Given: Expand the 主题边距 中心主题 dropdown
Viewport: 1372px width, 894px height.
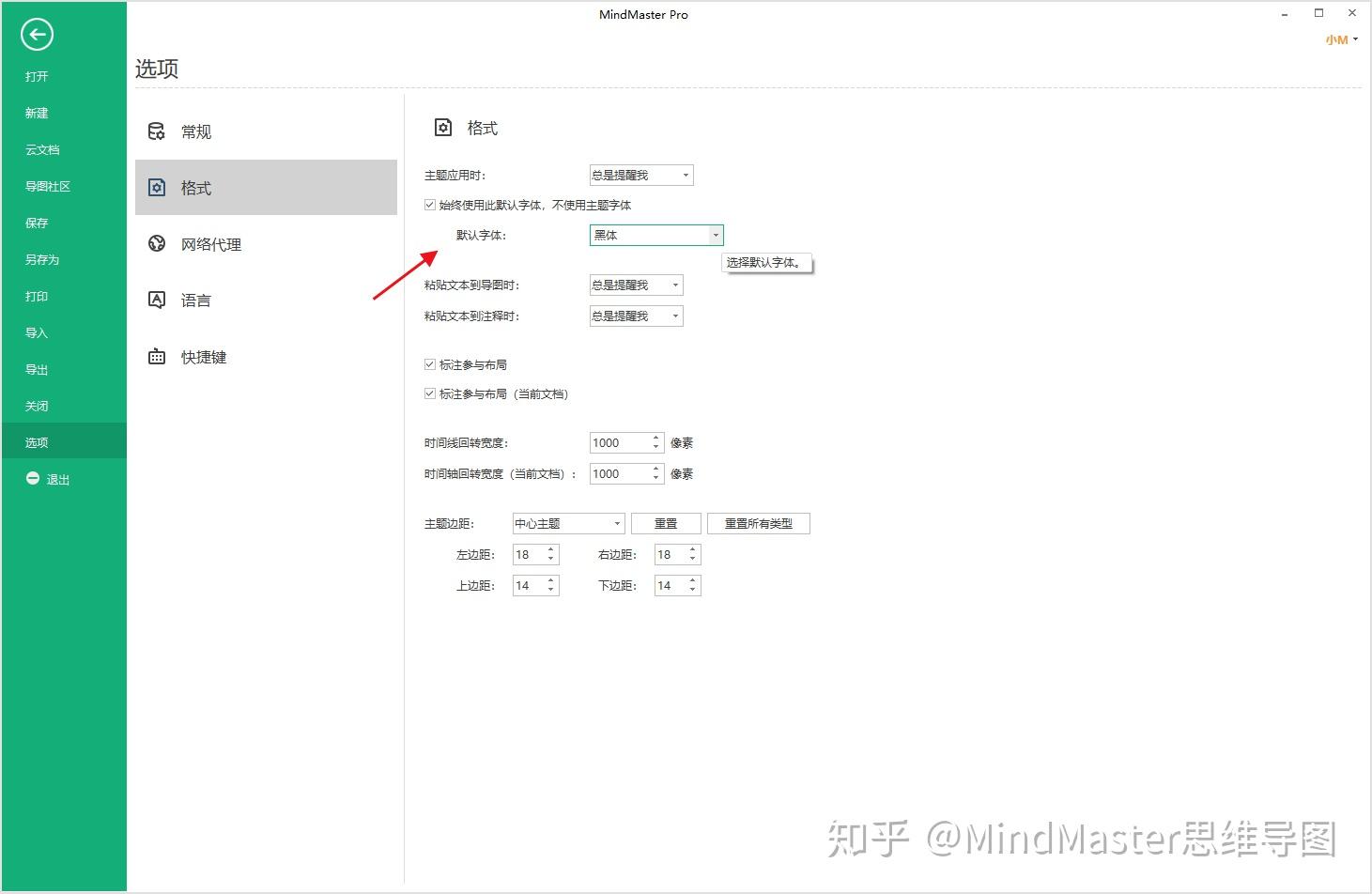Looking at the screenshot, I should [568, 523].
